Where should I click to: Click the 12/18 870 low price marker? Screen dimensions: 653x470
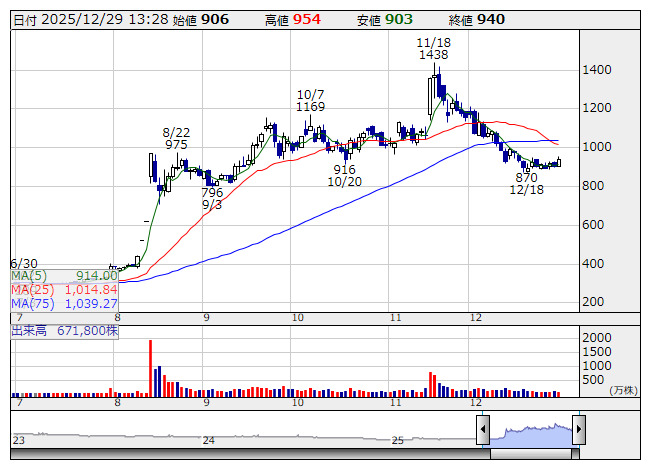[x=526, y=184]
